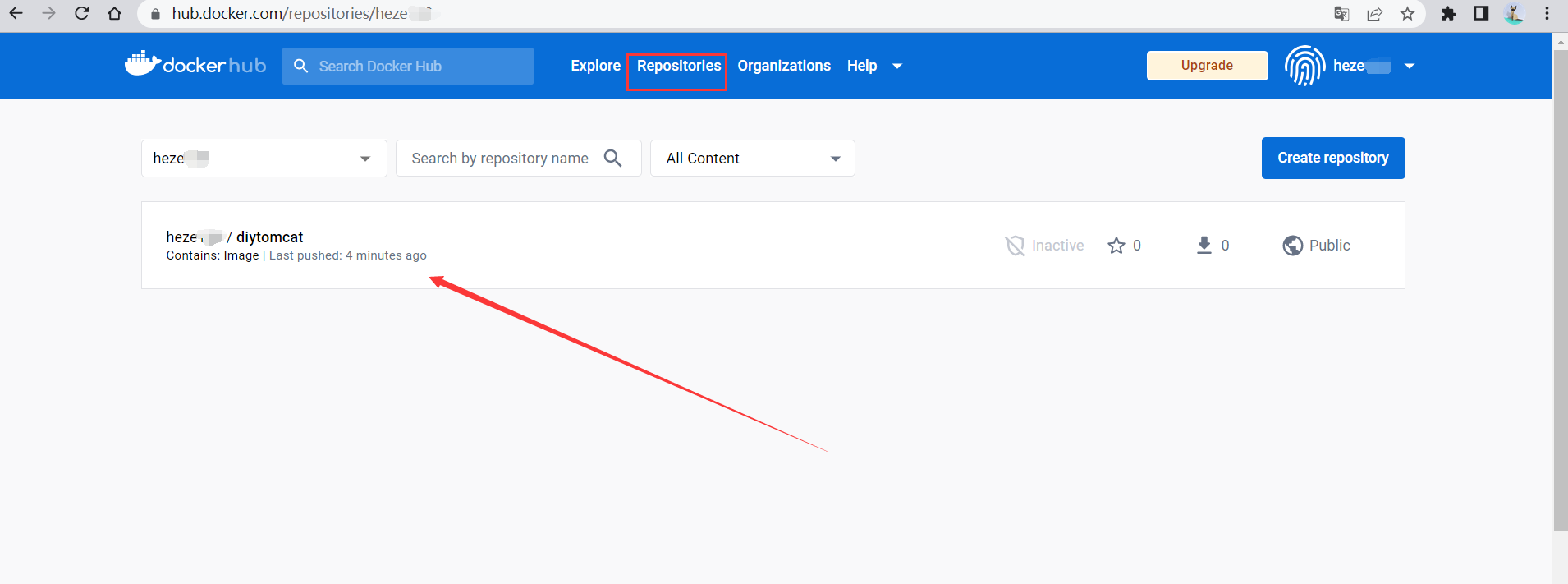
Task: Toggle the browser side panel icon
Action: [x=1481, y=13]
